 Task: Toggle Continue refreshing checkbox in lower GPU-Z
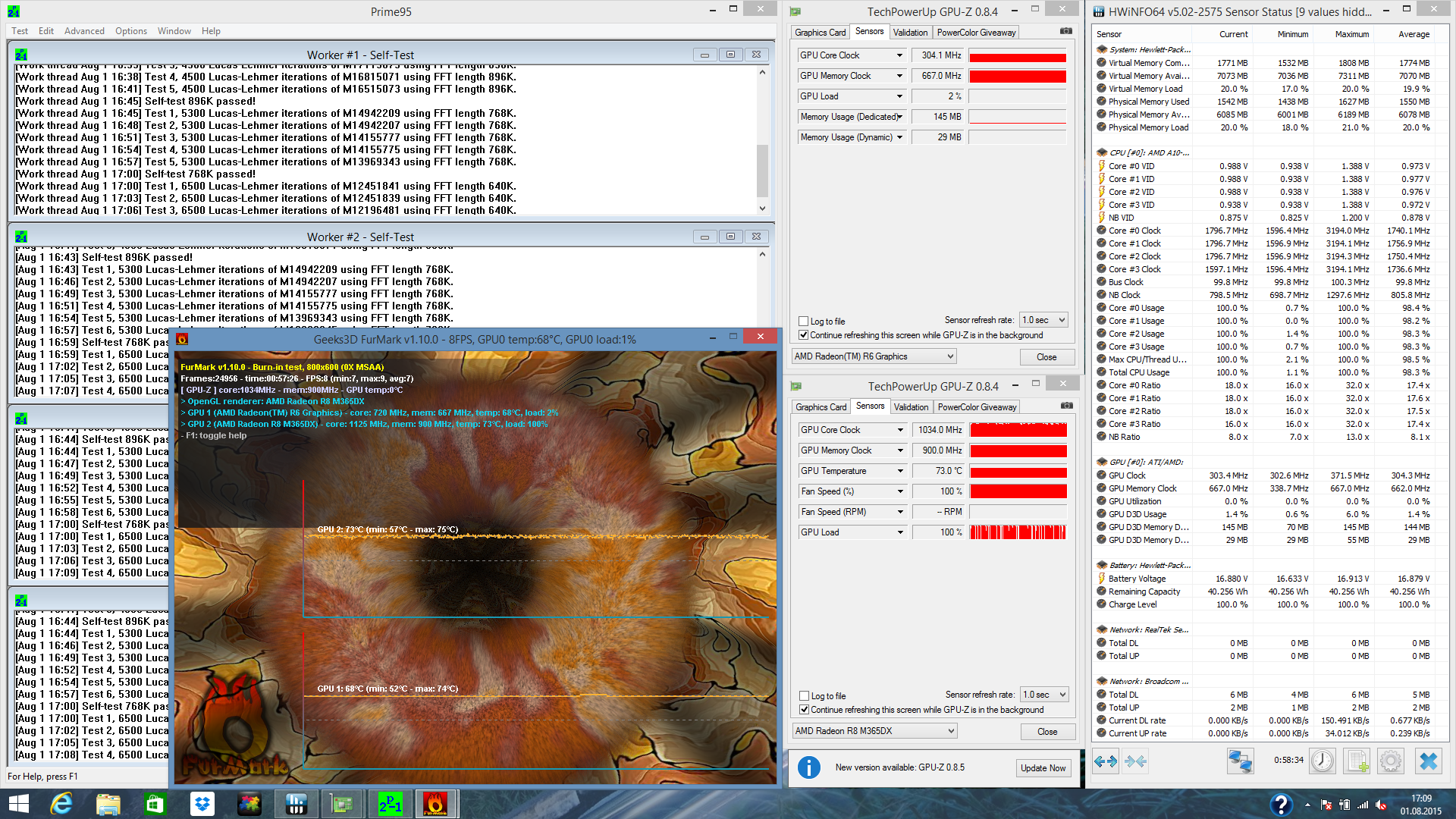(804, 710)
